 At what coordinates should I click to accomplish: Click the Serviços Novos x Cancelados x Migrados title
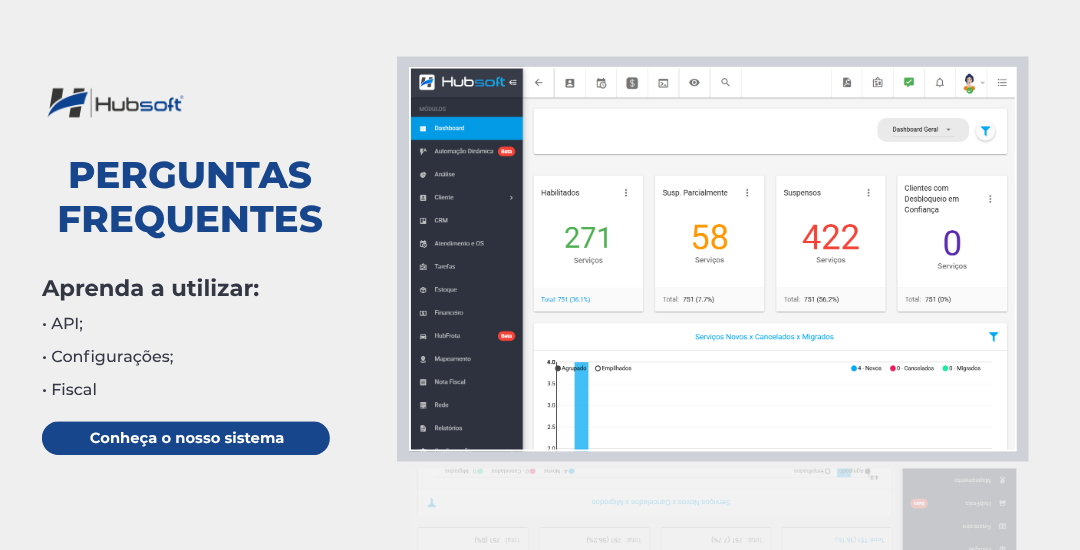[765, 337]
